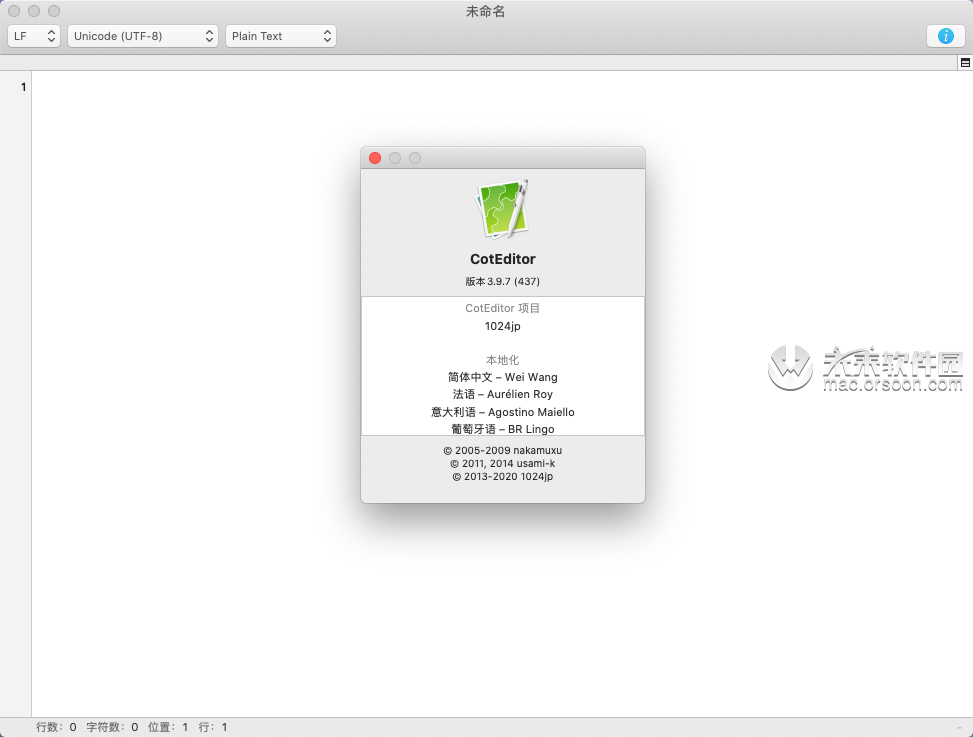Click the 位置 value in status bar
Viewport: 973px width, 737px height.
point(168,727)
